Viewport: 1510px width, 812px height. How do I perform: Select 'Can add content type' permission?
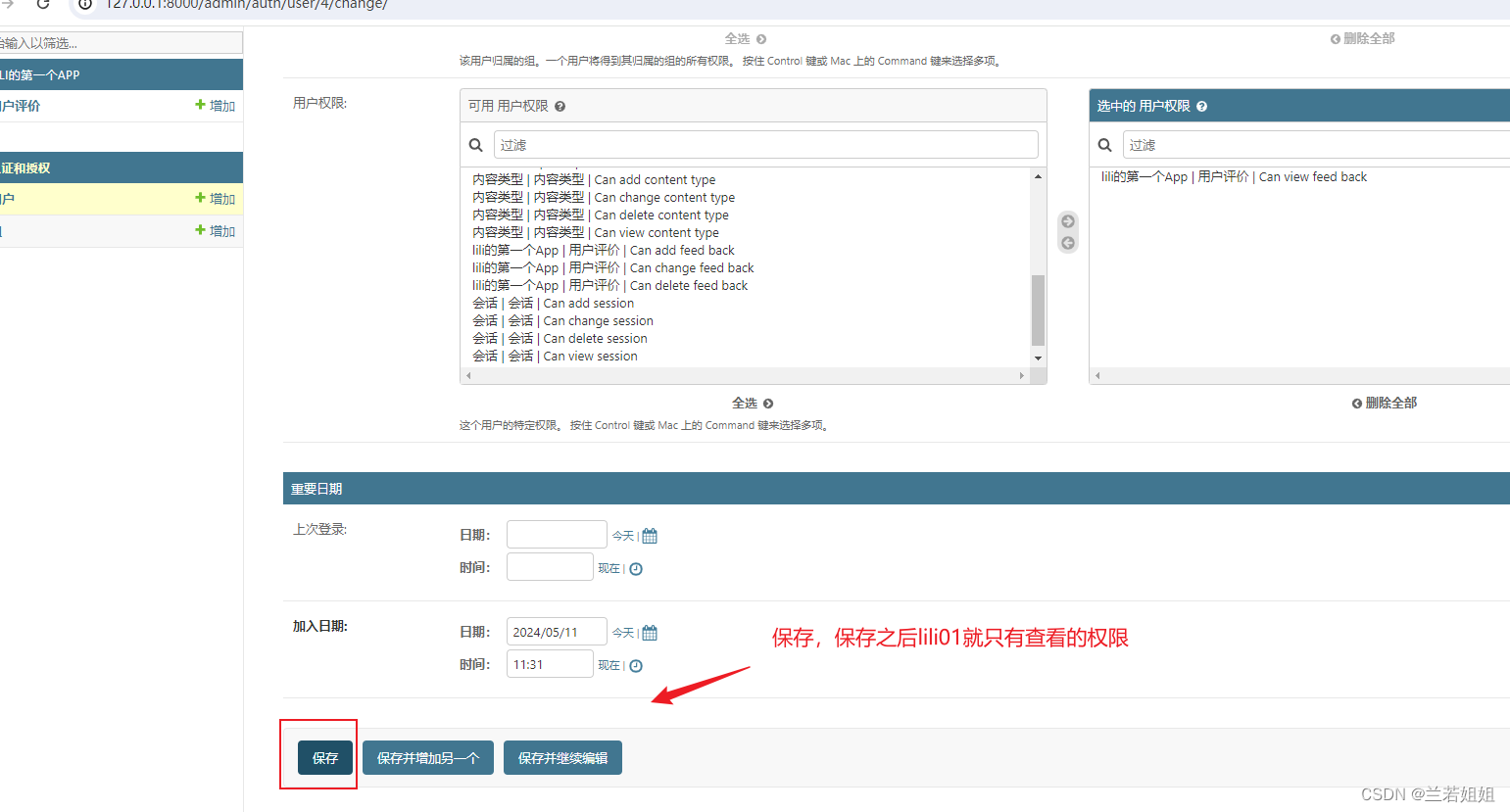click(x=594, y=180)
